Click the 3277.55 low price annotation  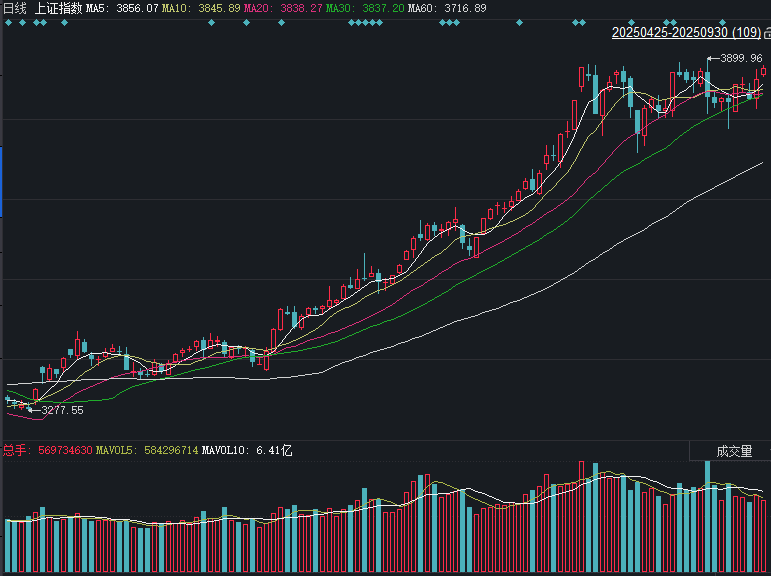[x=62, y=410]
